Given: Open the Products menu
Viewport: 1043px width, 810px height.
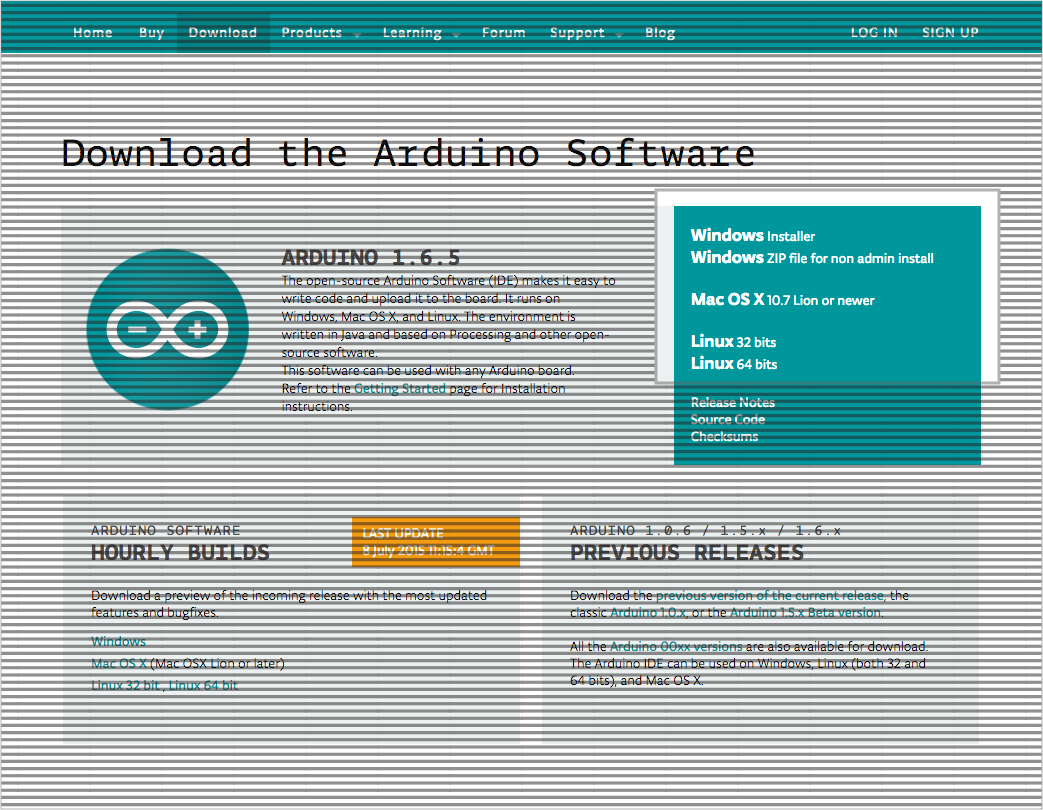Looking at the screenshot, I should pos(311,33).
